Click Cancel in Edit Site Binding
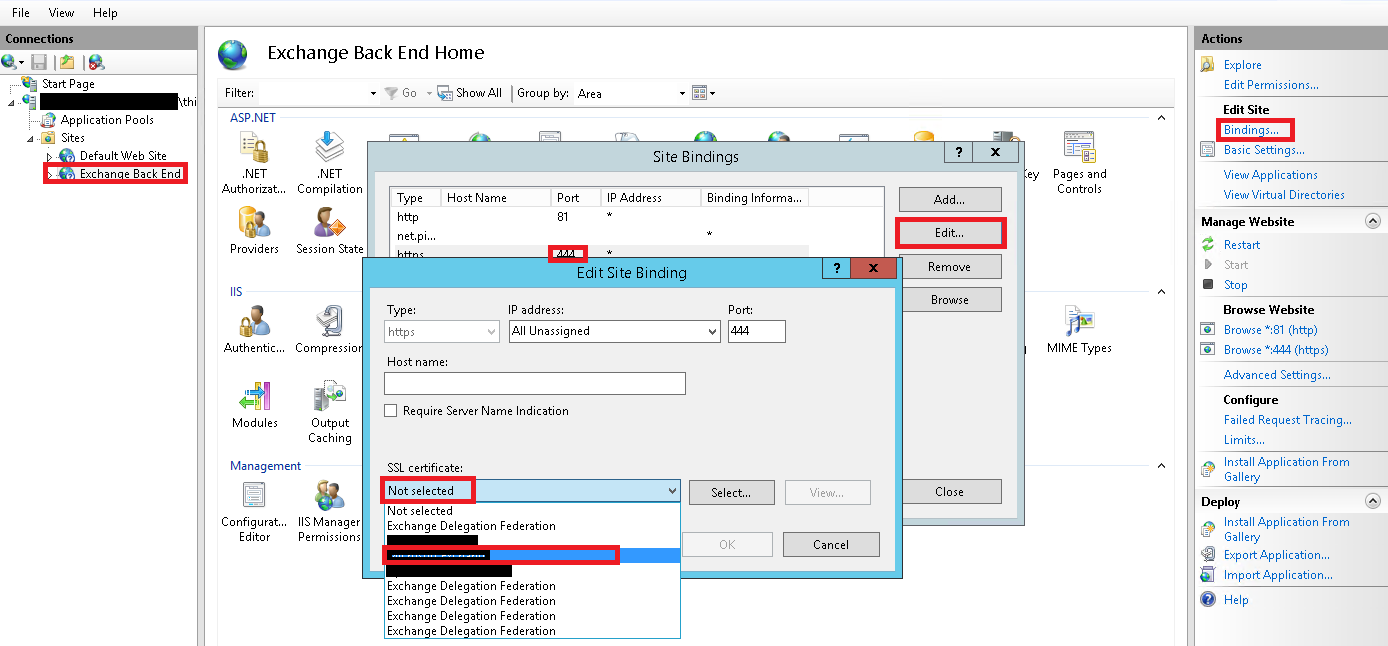Screen dimensions: 1388x646 pyautogui.click(x=831, y=545)
